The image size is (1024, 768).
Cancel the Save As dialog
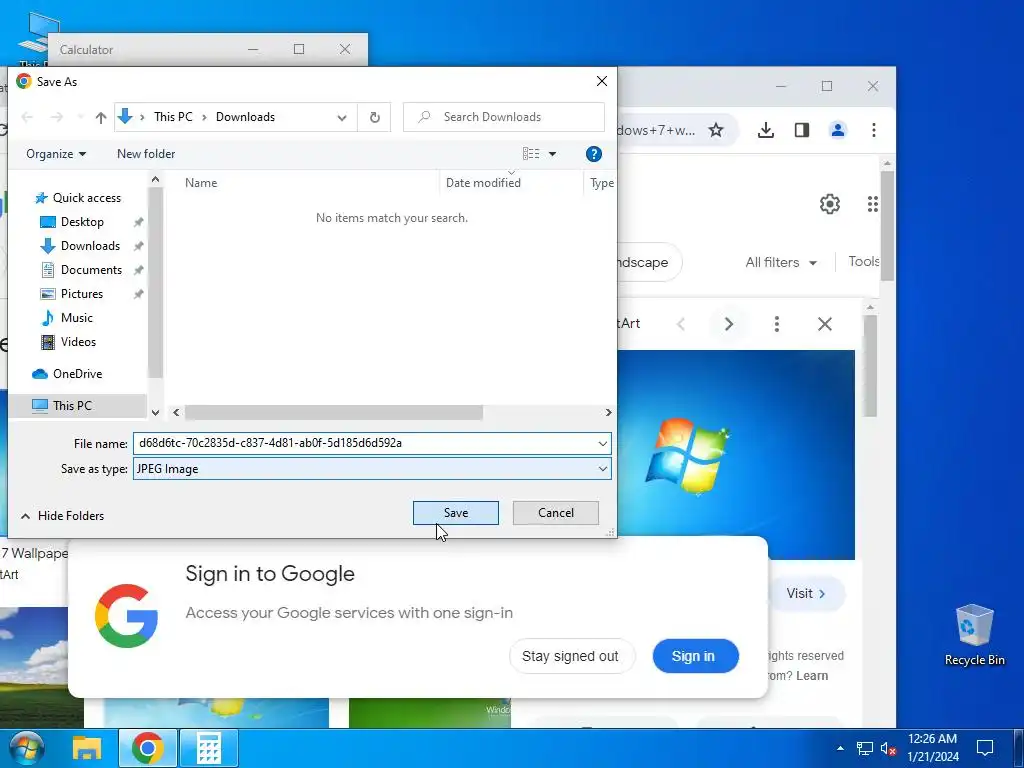coord(556,513)
